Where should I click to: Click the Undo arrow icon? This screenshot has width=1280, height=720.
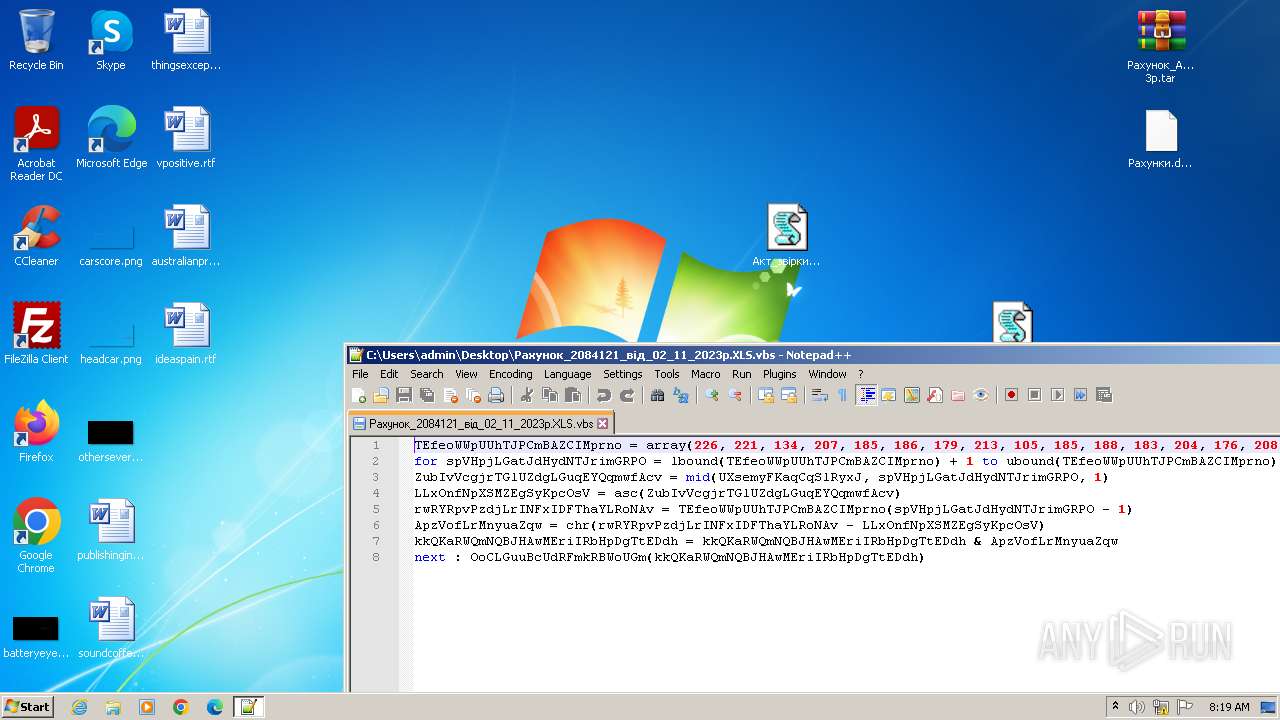click(x=604, y=395)
